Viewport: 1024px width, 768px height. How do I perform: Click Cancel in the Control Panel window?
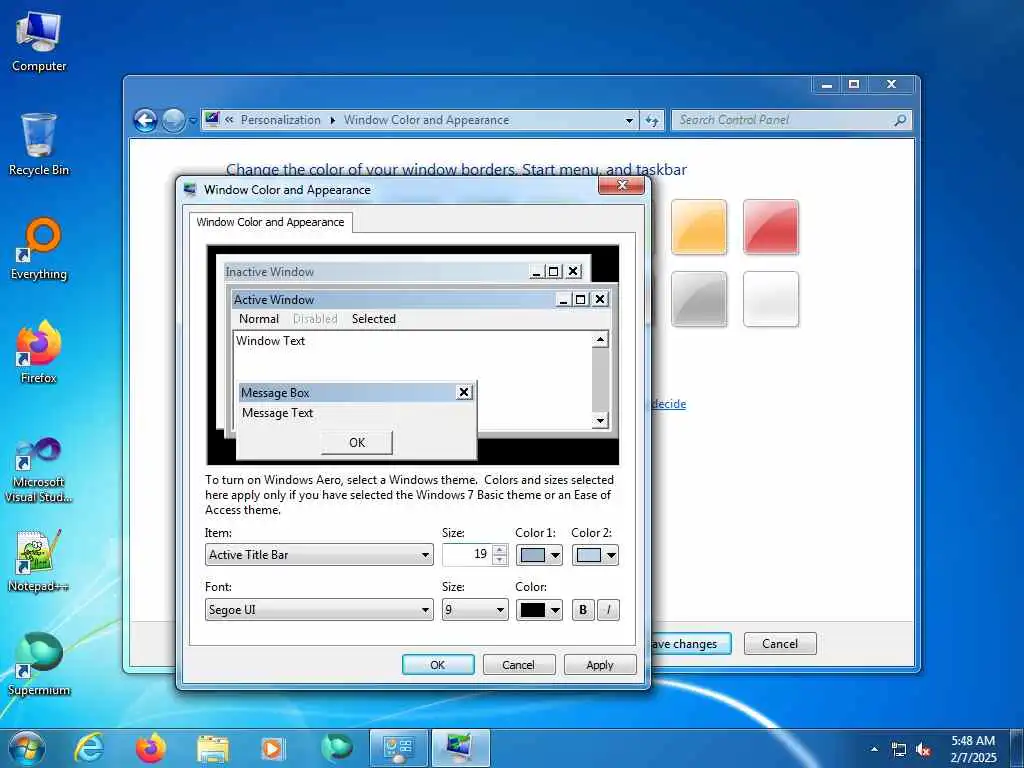[780, 643]
